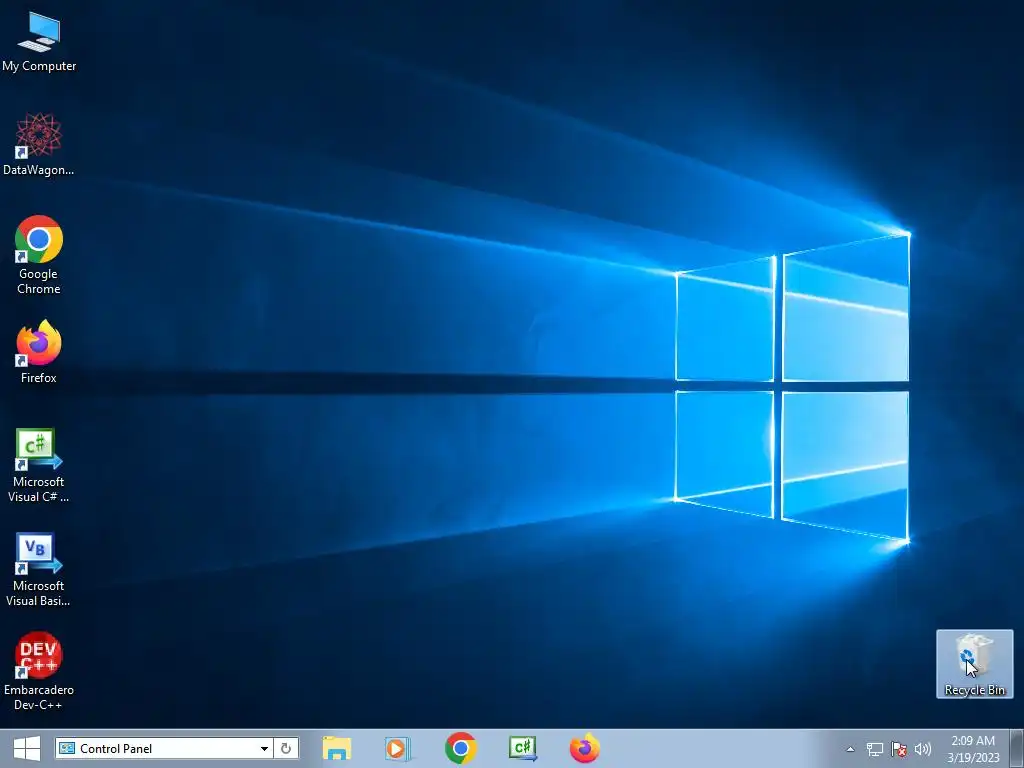This screenshot has height=768, width=1024.
Task: Click the refresh button next to address bar
Action: (286, 748)
